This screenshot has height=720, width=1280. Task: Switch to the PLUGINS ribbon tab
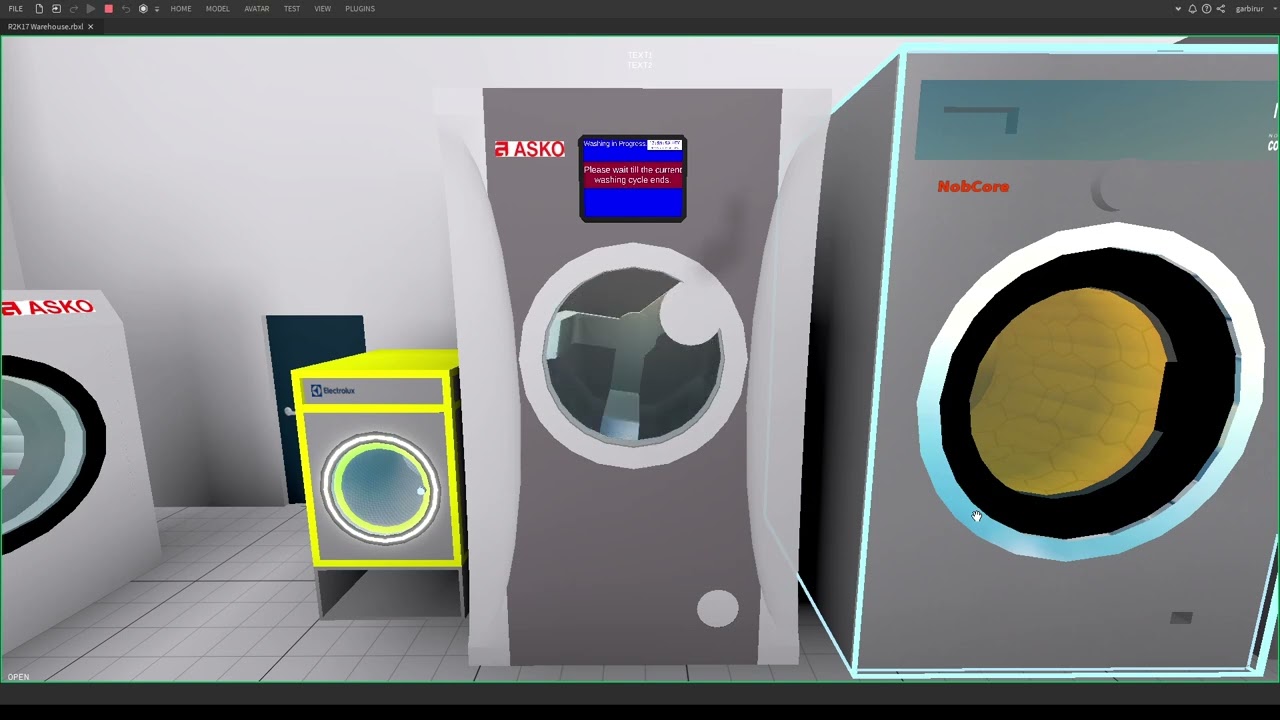click(360, 9)
